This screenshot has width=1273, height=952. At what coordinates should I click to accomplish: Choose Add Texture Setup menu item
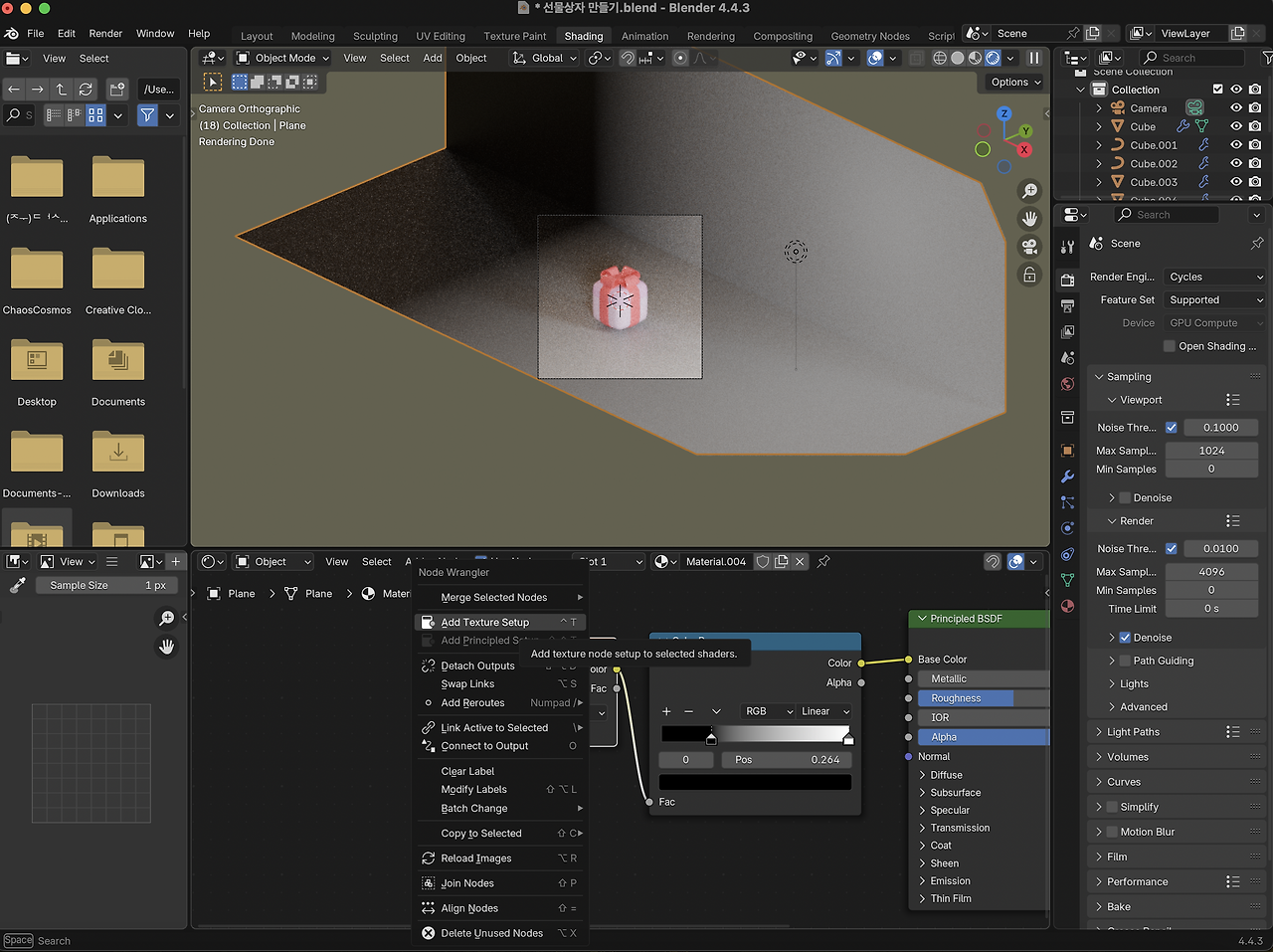[x=485, y=622]
